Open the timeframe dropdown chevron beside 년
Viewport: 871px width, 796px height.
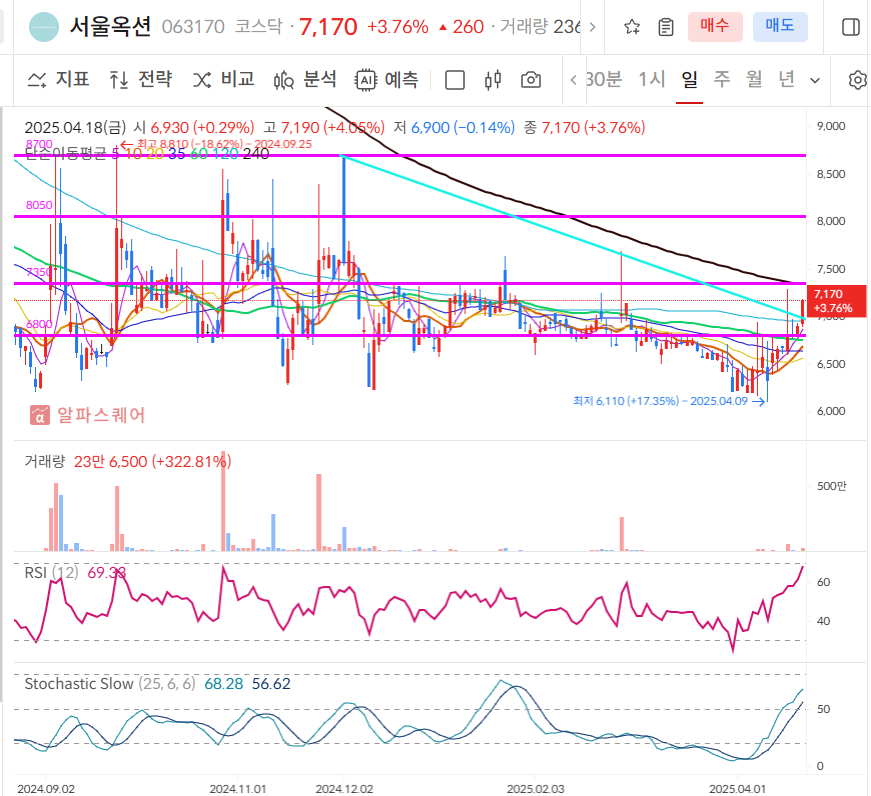(813, 79)
